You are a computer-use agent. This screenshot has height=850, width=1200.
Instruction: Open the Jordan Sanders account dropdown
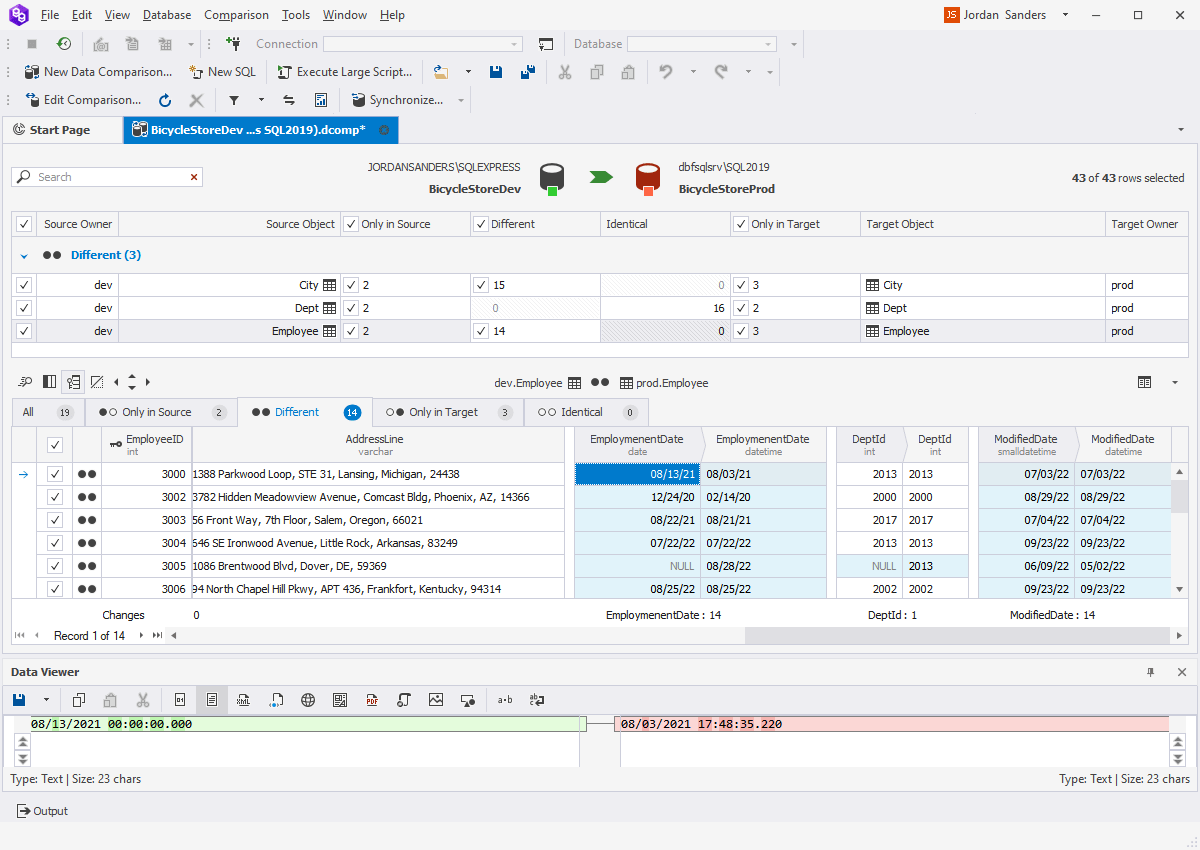[1065, 15]
